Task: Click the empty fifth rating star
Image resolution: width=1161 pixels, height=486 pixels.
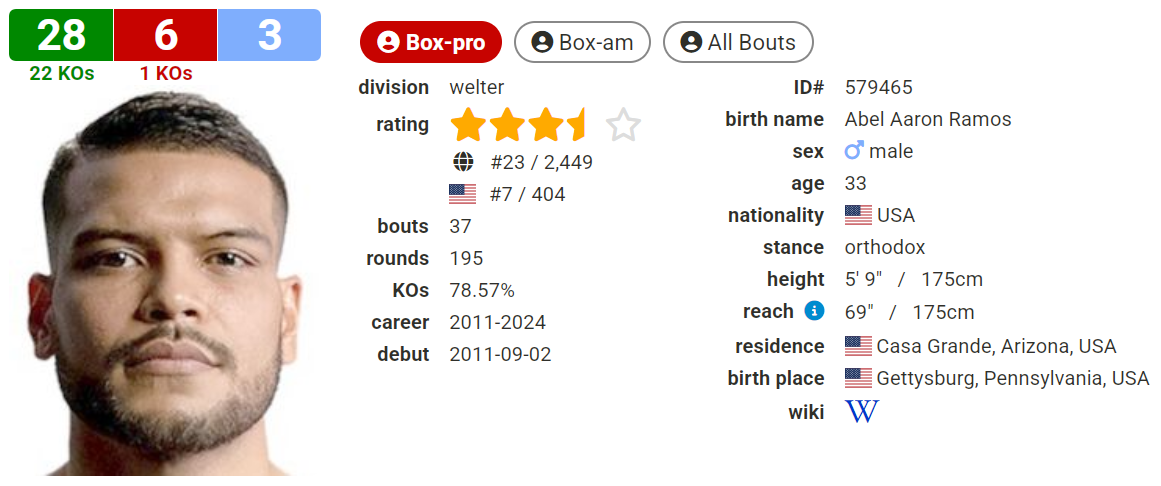Action: click(x=623, y=124)
